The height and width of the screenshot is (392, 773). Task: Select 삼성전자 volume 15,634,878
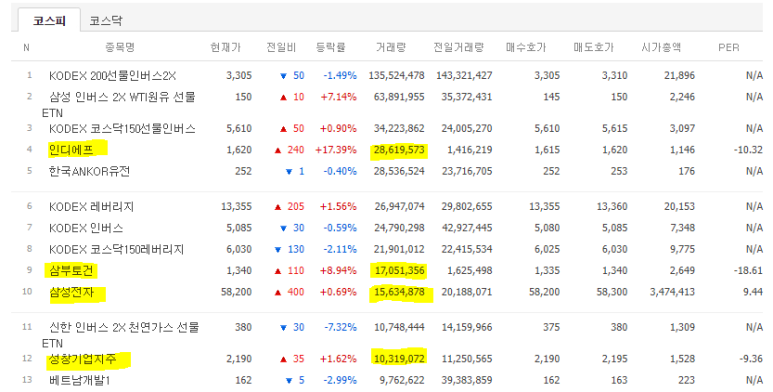tap(399, 292)
